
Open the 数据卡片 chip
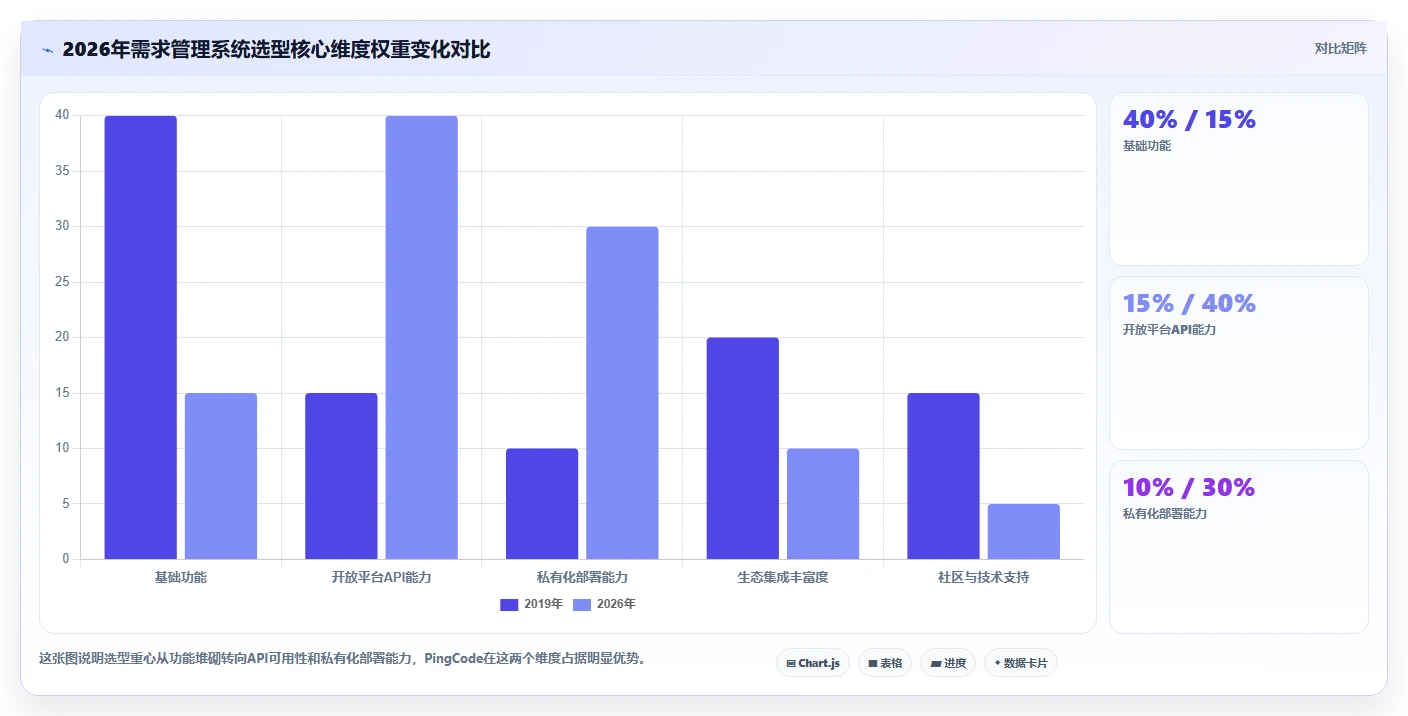click(1021, 663)
